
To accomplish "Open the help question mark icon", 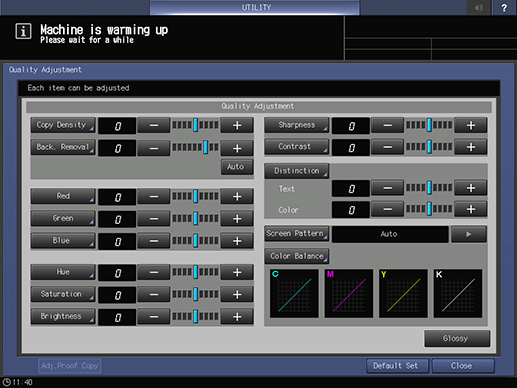I will click(x=504, y=7).
